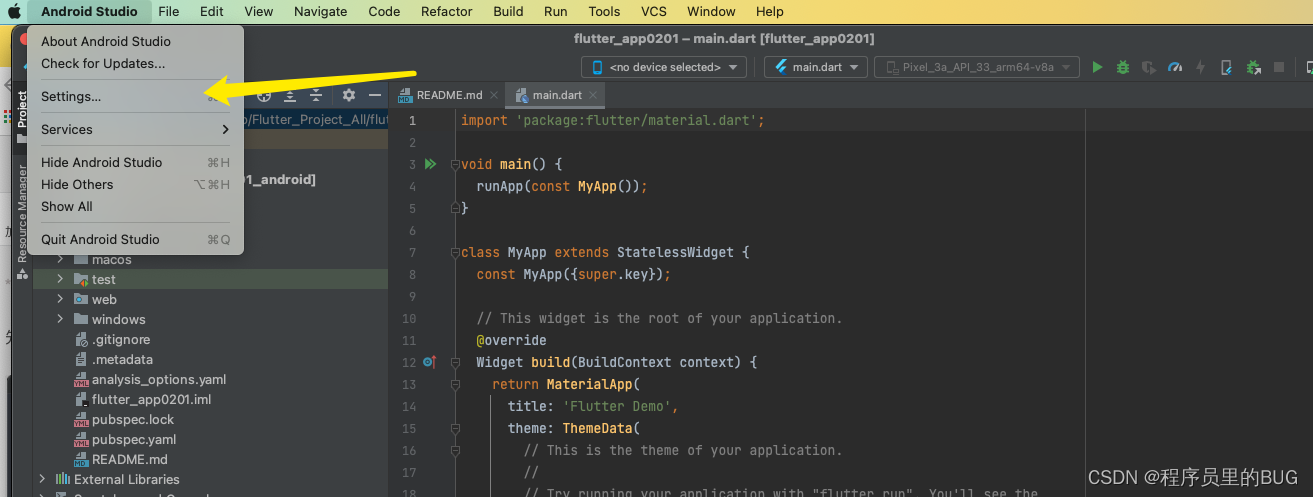Select pubspec.yaml file
The height and width of the screenshot is (497, 1313).
(134, 439)
